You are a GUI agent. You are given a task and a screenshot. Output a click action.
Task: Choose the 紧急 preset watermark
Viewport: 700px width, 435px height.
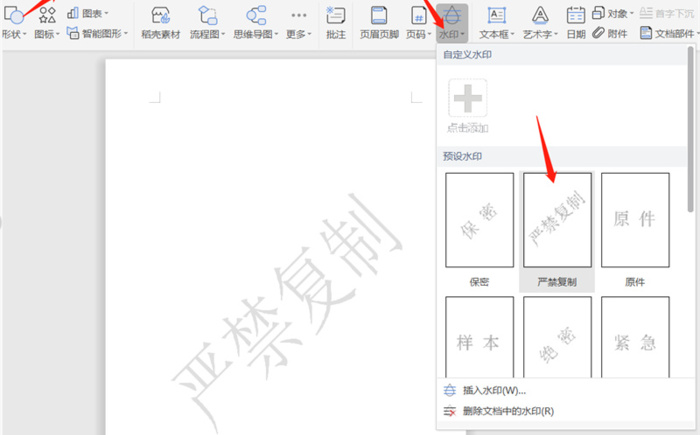pyautogui.click(x=635, y=337)
